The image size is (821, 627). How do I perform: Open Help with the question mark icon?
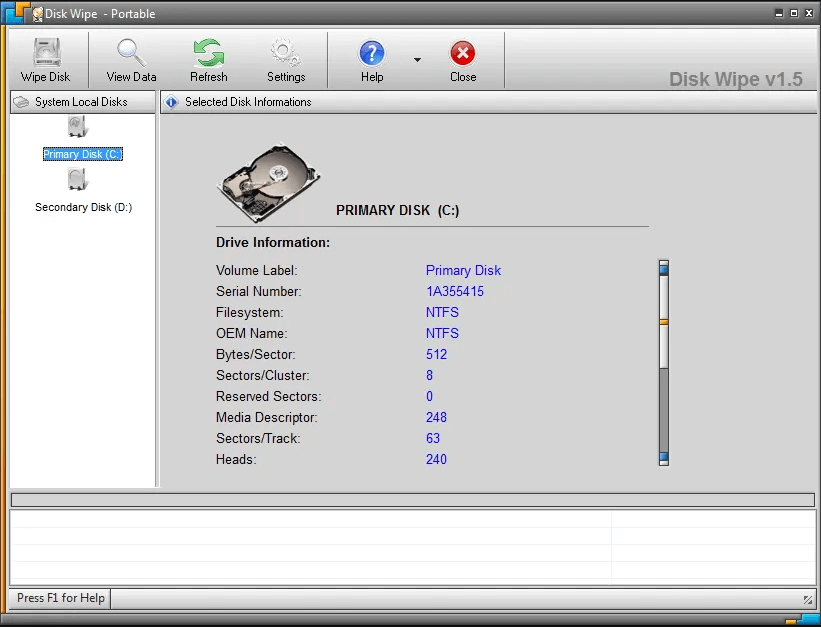pos(372,53)
